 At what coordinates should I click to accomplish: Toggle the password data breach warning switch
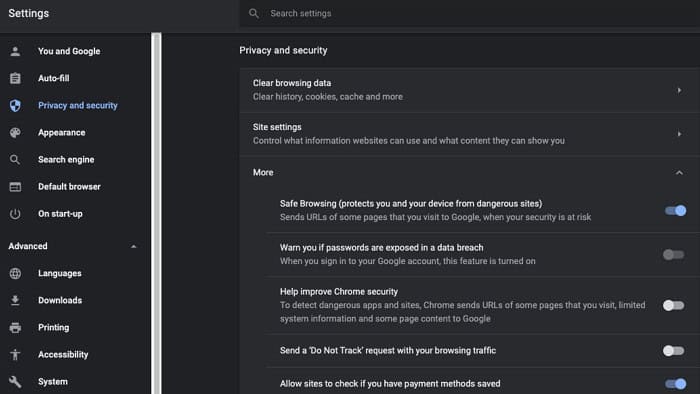point(674,254)
